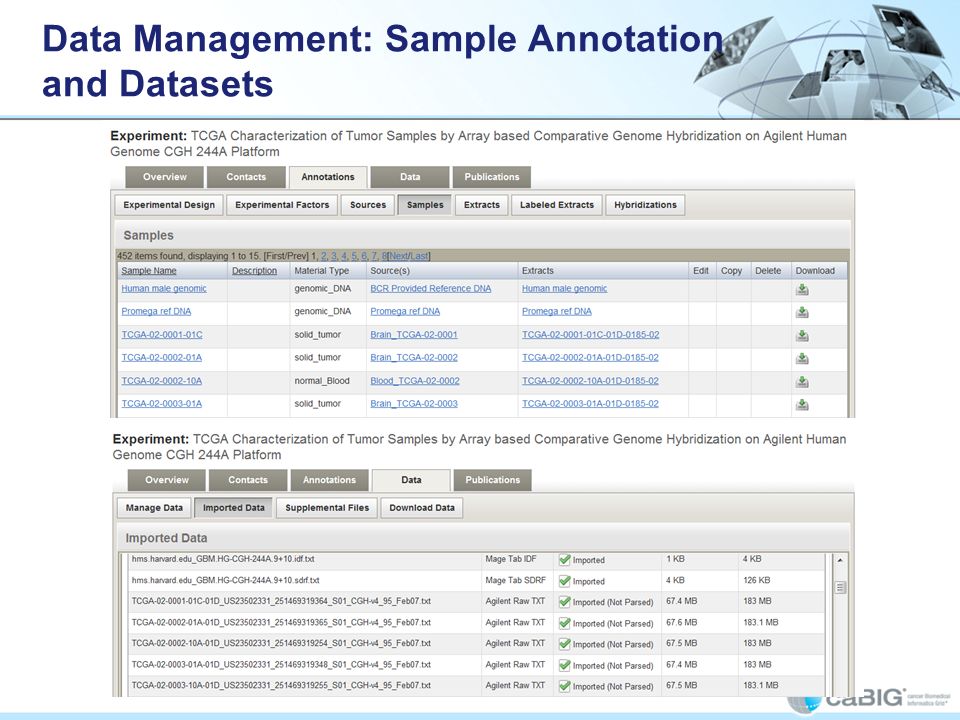Open source Brain_TCGA-02-0001
Screen dimensions: 960x720
(x=414, y=335)
